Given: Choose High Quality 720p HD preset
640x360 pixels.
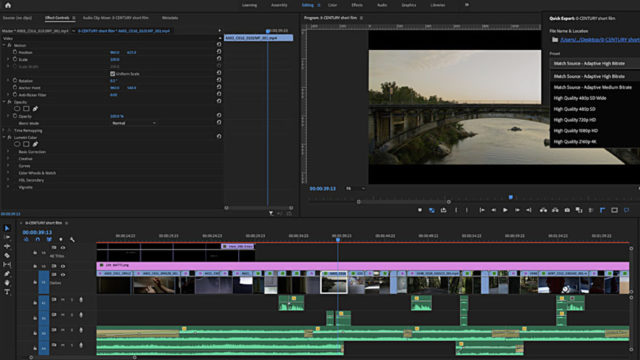Looking at the screenshot, I should (575, 120).
